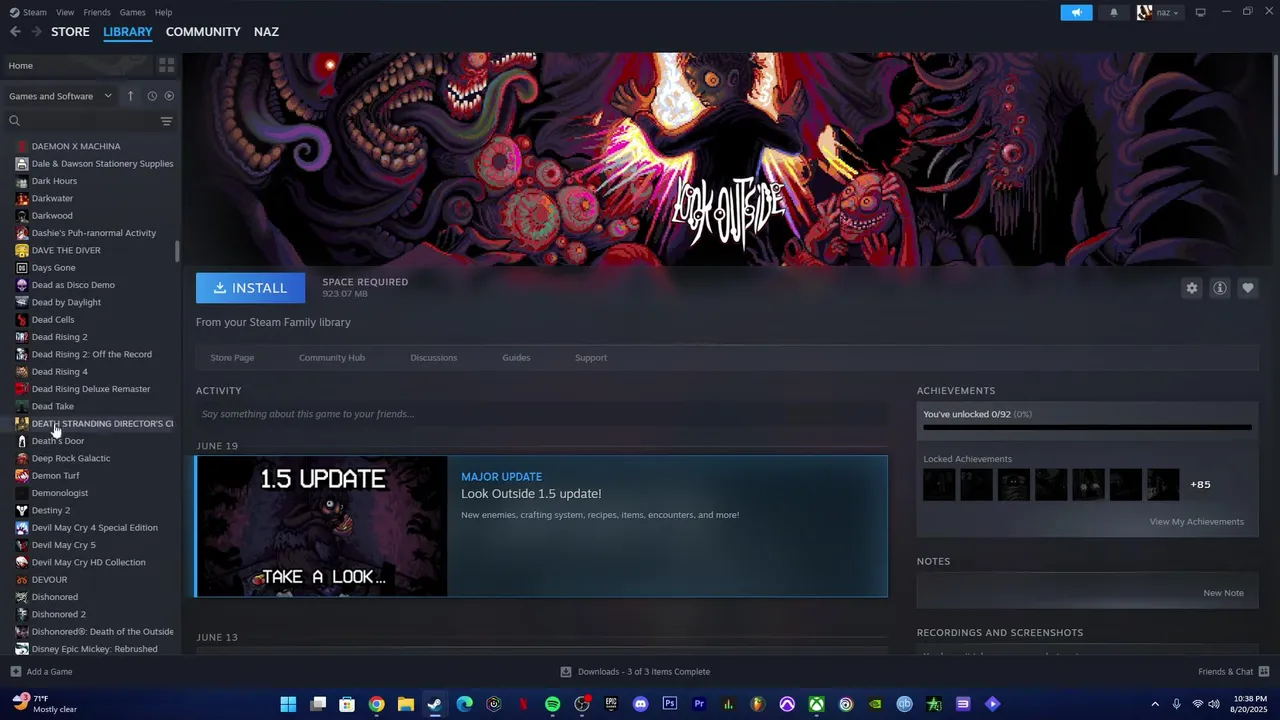Viewport: 1280px width, 720px height.
Task: Click the INSTALL button
Action: pos(250,288)
